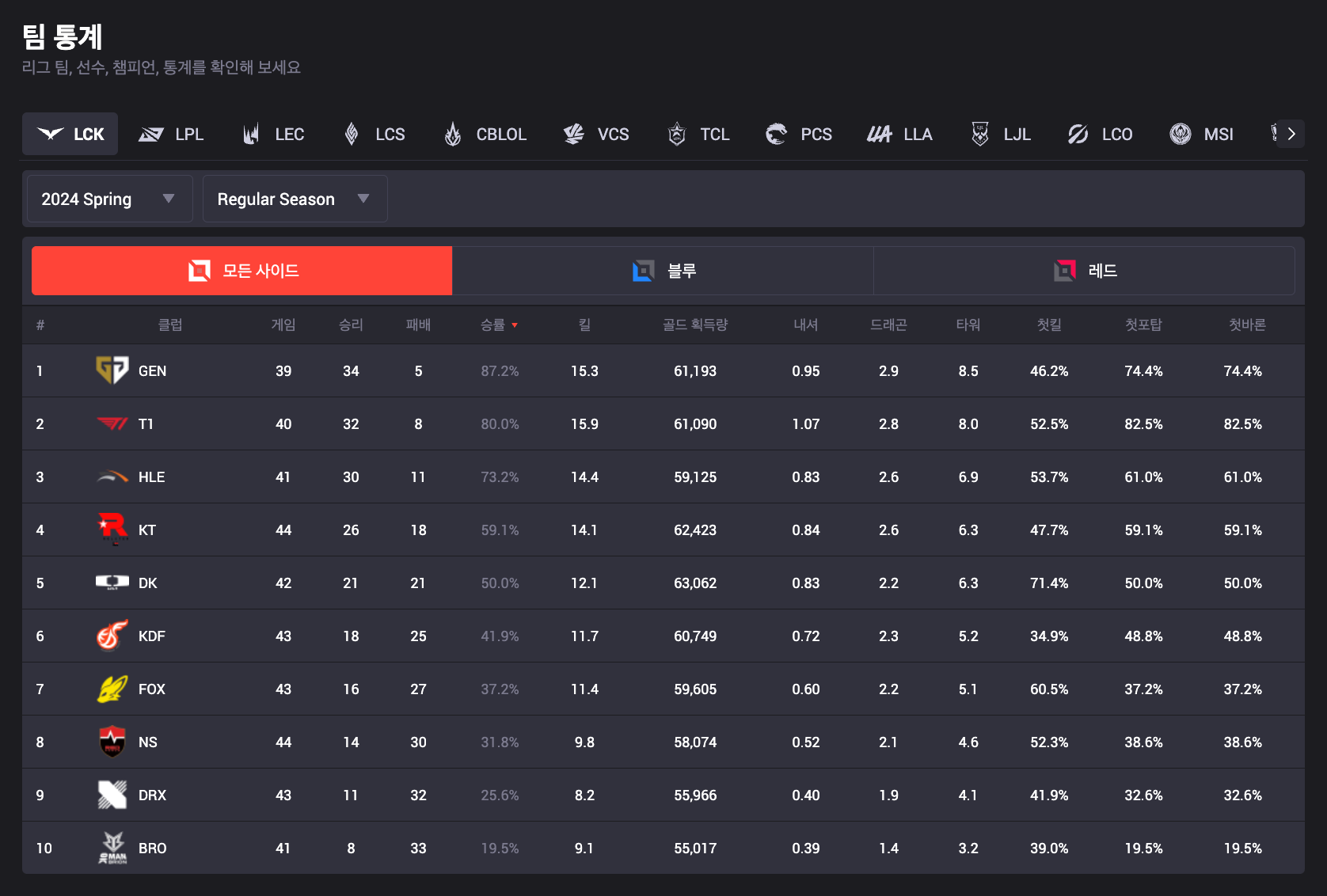Switch to the CBLOL league tab
Viewport: 1327px width, 896px height.
(x=485, y=134)
